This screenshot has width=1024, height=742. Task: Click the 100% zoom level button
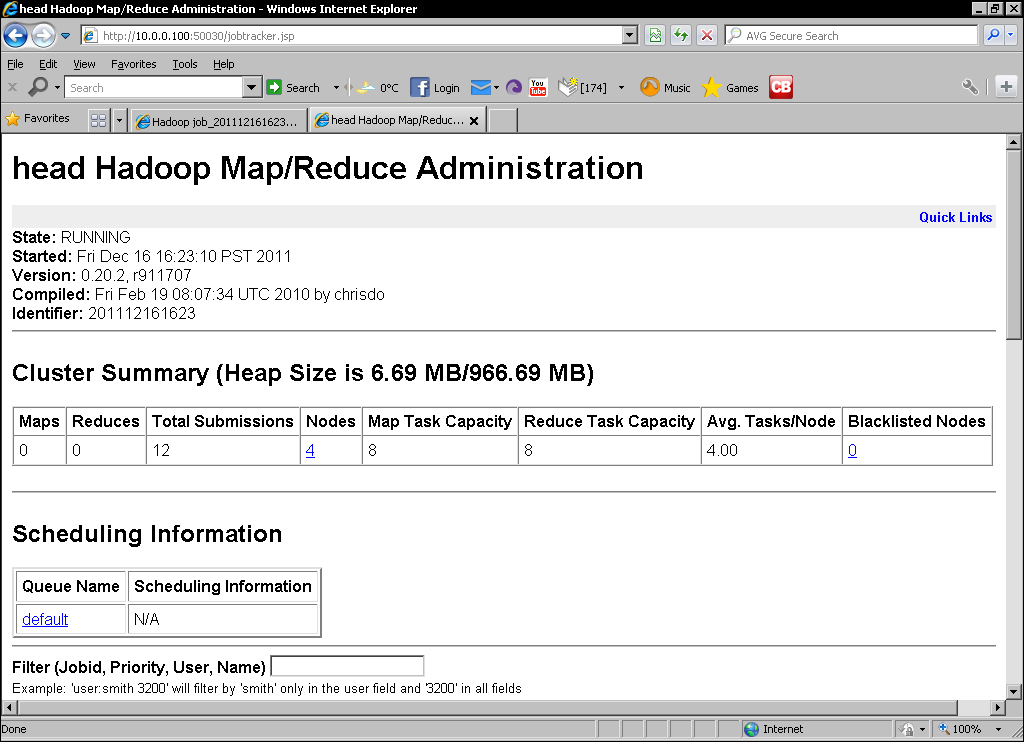tap(960, 729)
